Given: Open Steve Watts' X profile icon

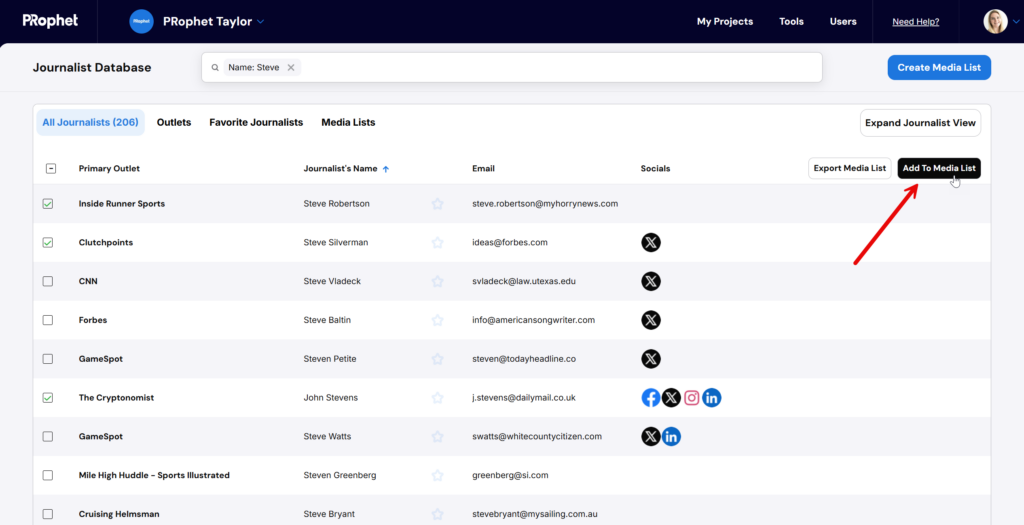Looking at the screenshot, I should coord(650,436).
